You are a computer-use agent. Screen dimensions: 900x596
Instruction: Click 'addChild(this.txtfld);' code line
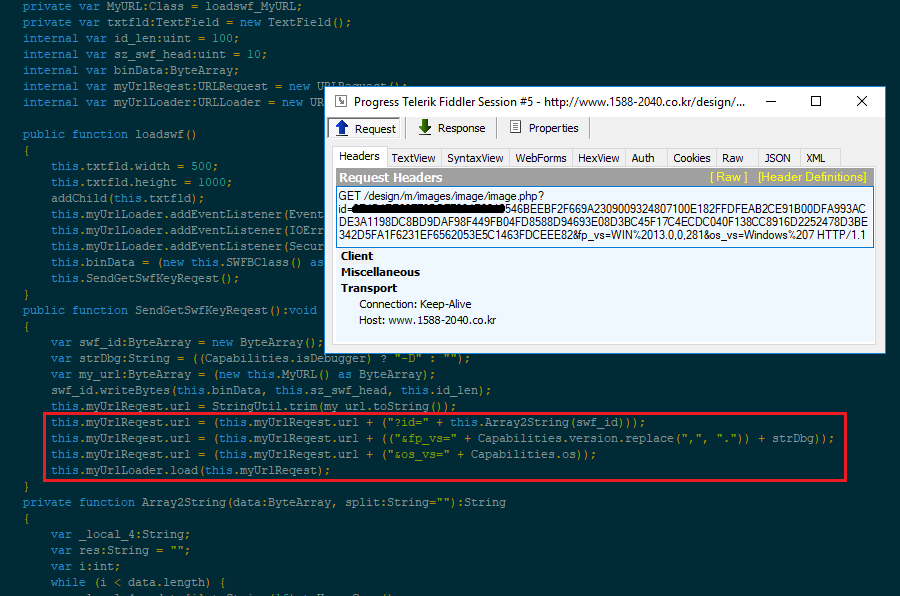[x=127, y=199]
